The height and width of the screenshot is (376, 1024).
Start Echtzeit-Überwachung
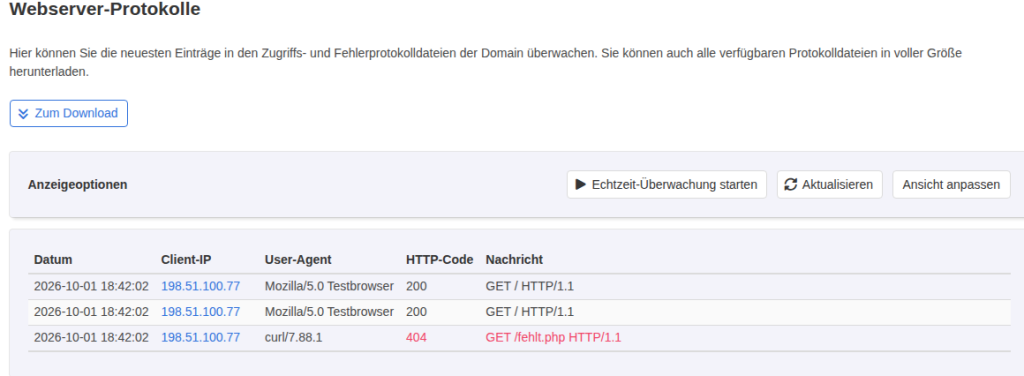coord(667,185)
